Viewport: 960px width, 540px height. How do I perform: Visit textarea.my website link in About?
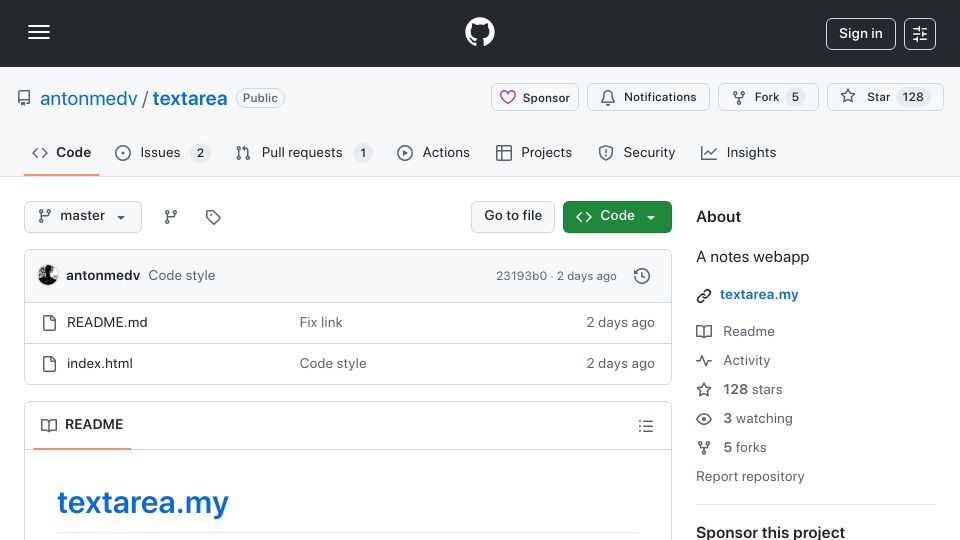coord(759,294)
